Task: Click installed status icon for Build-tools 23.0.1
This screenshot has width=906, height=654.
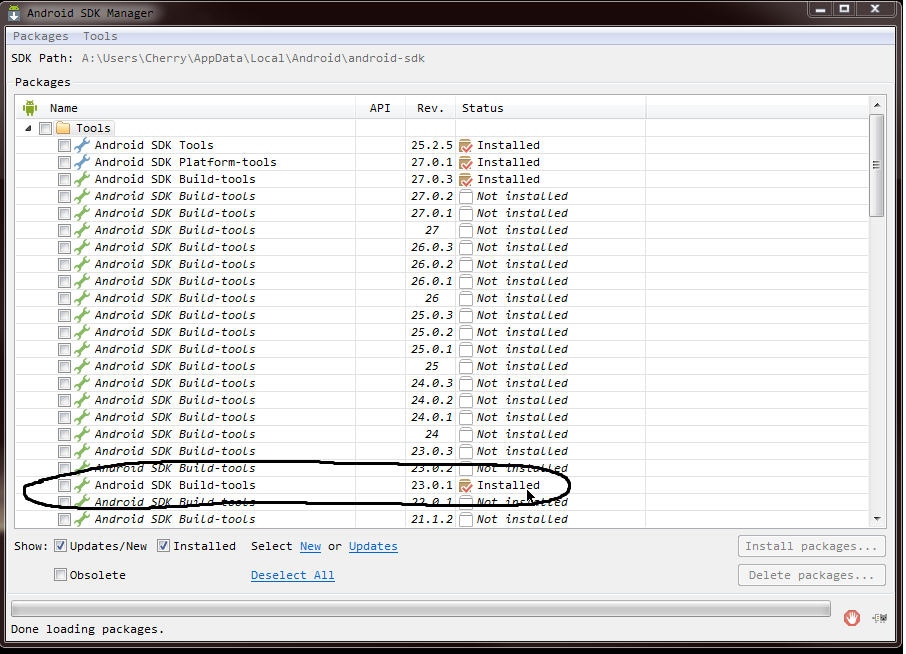Action: [x=466, y=485]
